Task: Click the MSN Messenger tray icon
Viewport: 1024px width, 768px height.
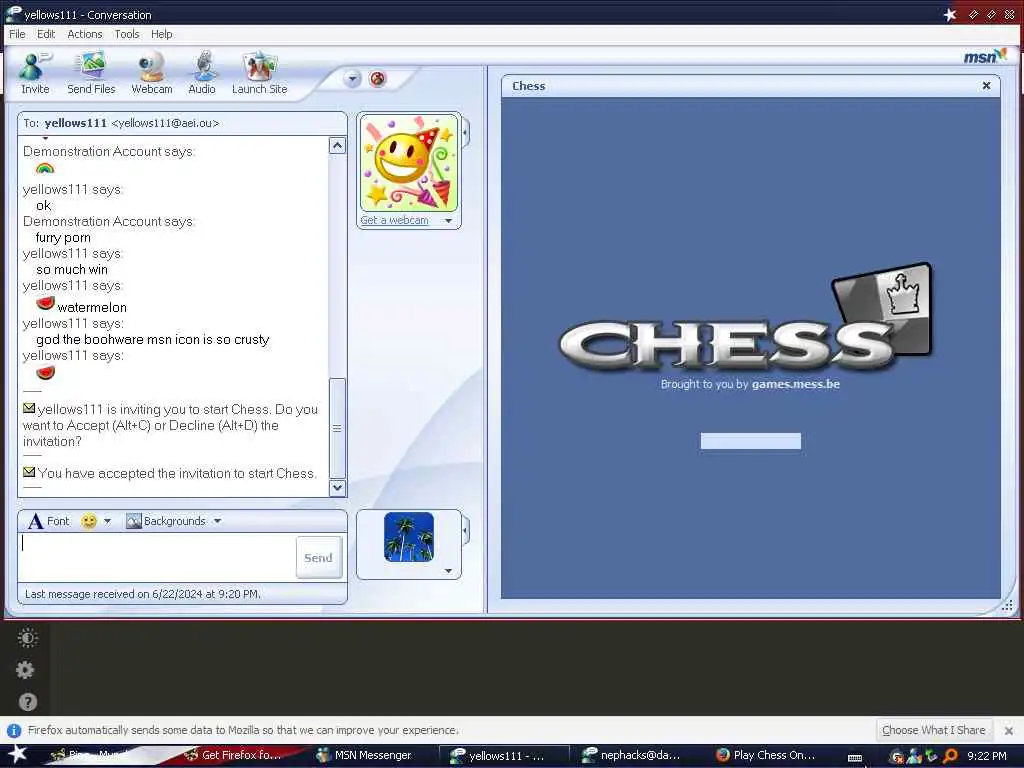Action: coord(914,756)
